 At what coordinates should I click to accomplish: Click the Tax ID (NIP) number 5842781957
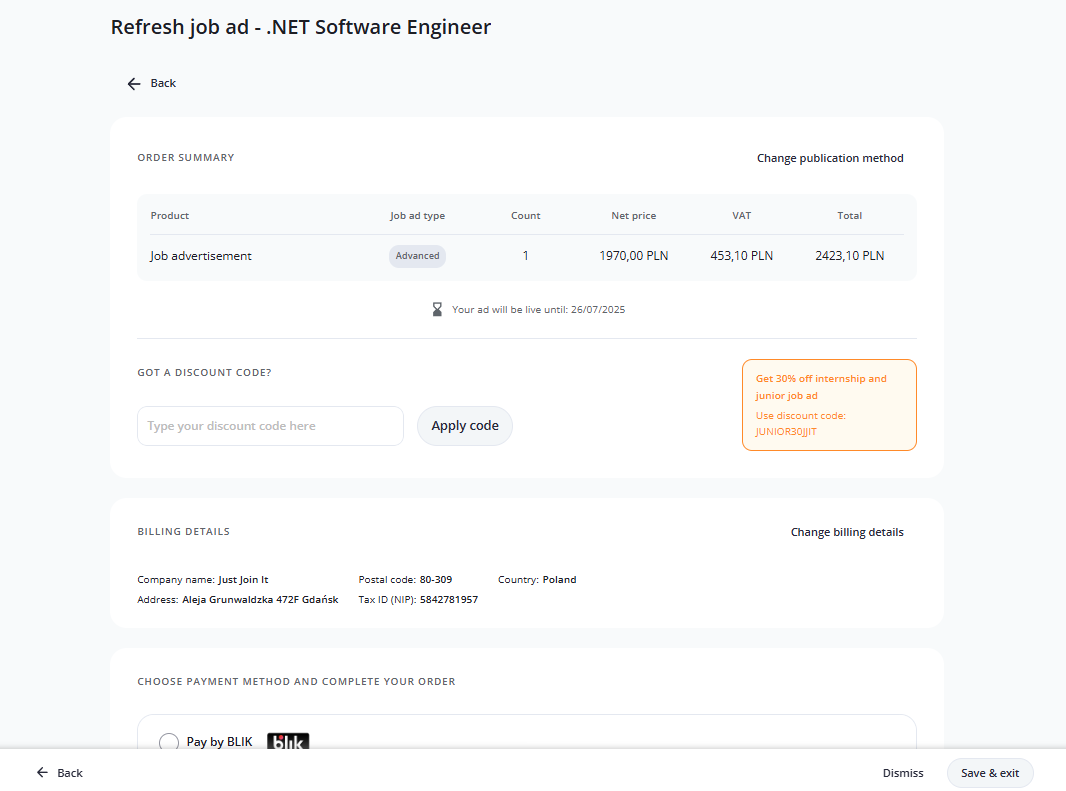[x=449, y=600]
